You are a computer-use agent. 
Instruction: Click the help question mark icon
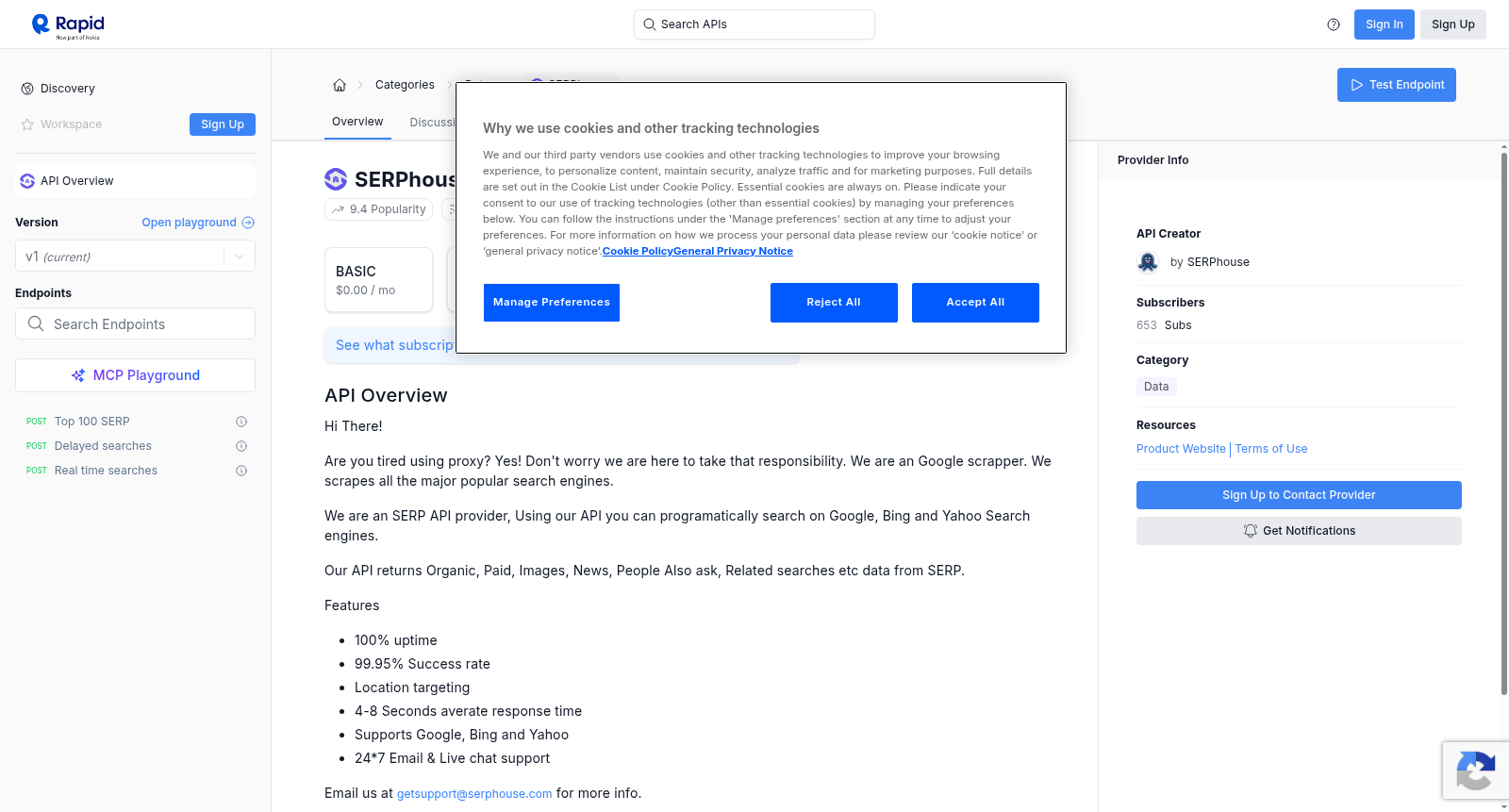point(1334,25)
